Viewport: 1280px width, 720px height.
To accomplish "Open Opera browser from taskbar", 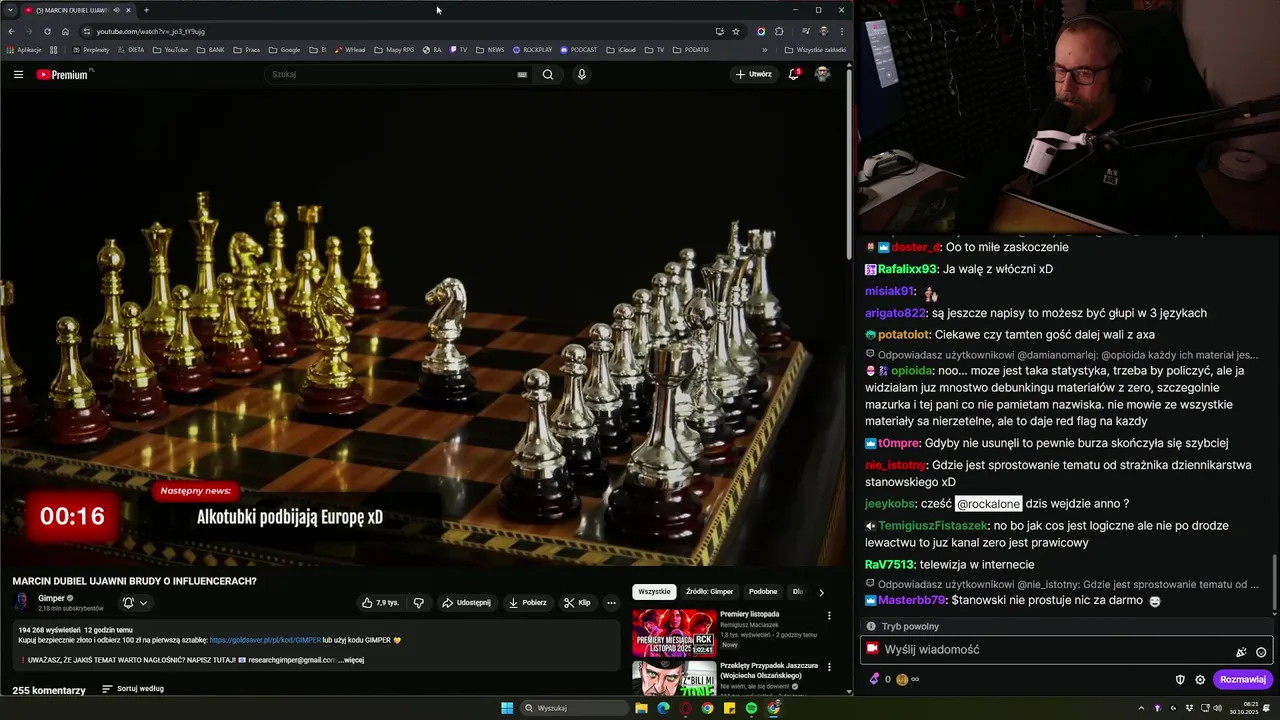I will click(685, 708).
